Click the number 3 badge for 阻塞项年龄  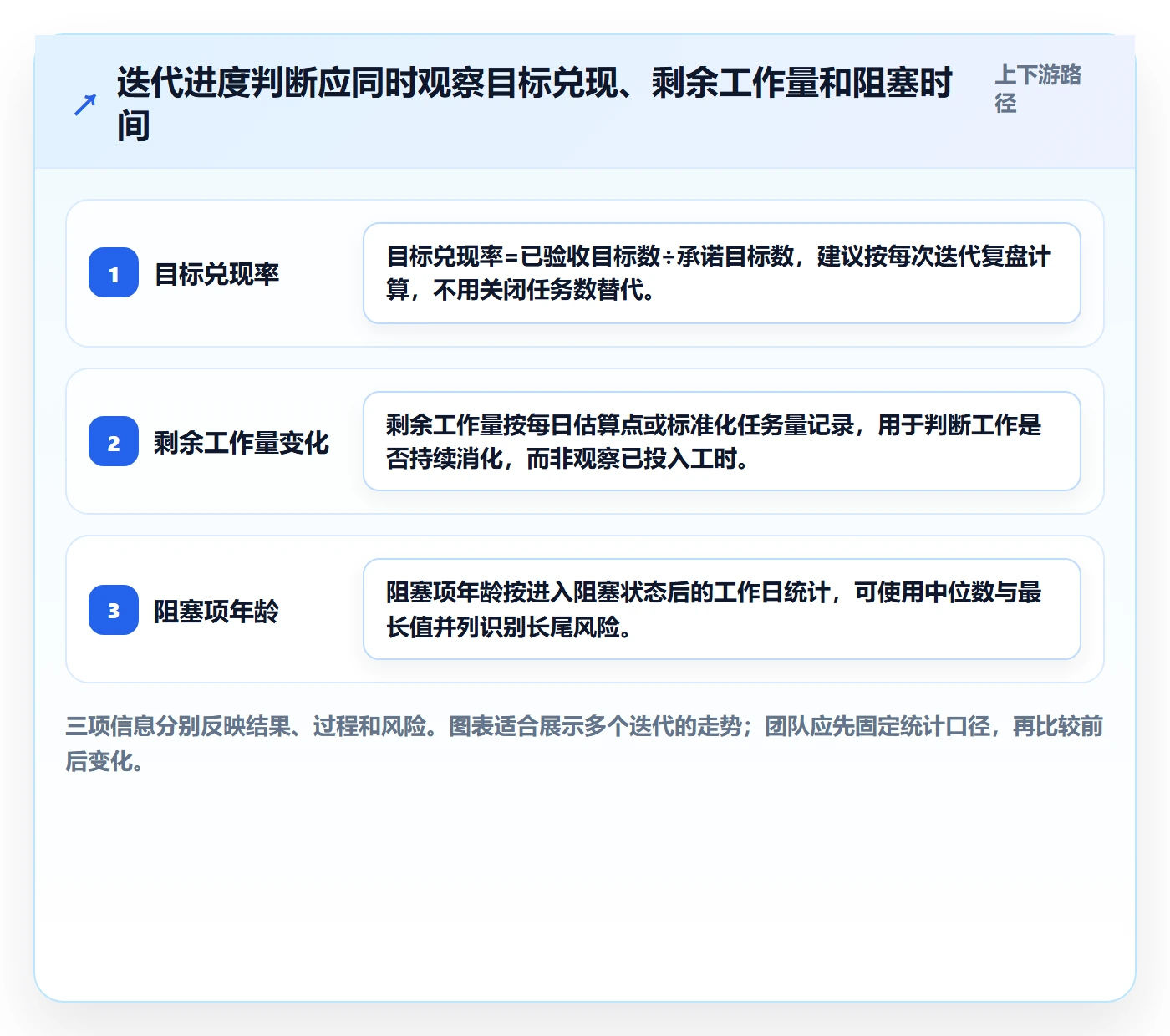click(114, 610)
